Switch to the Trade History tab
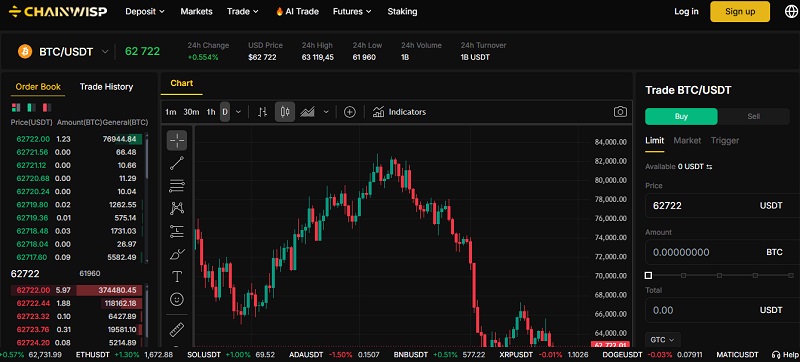The width and height of the screenshot is (800, 362). click(x=106, y=87)
